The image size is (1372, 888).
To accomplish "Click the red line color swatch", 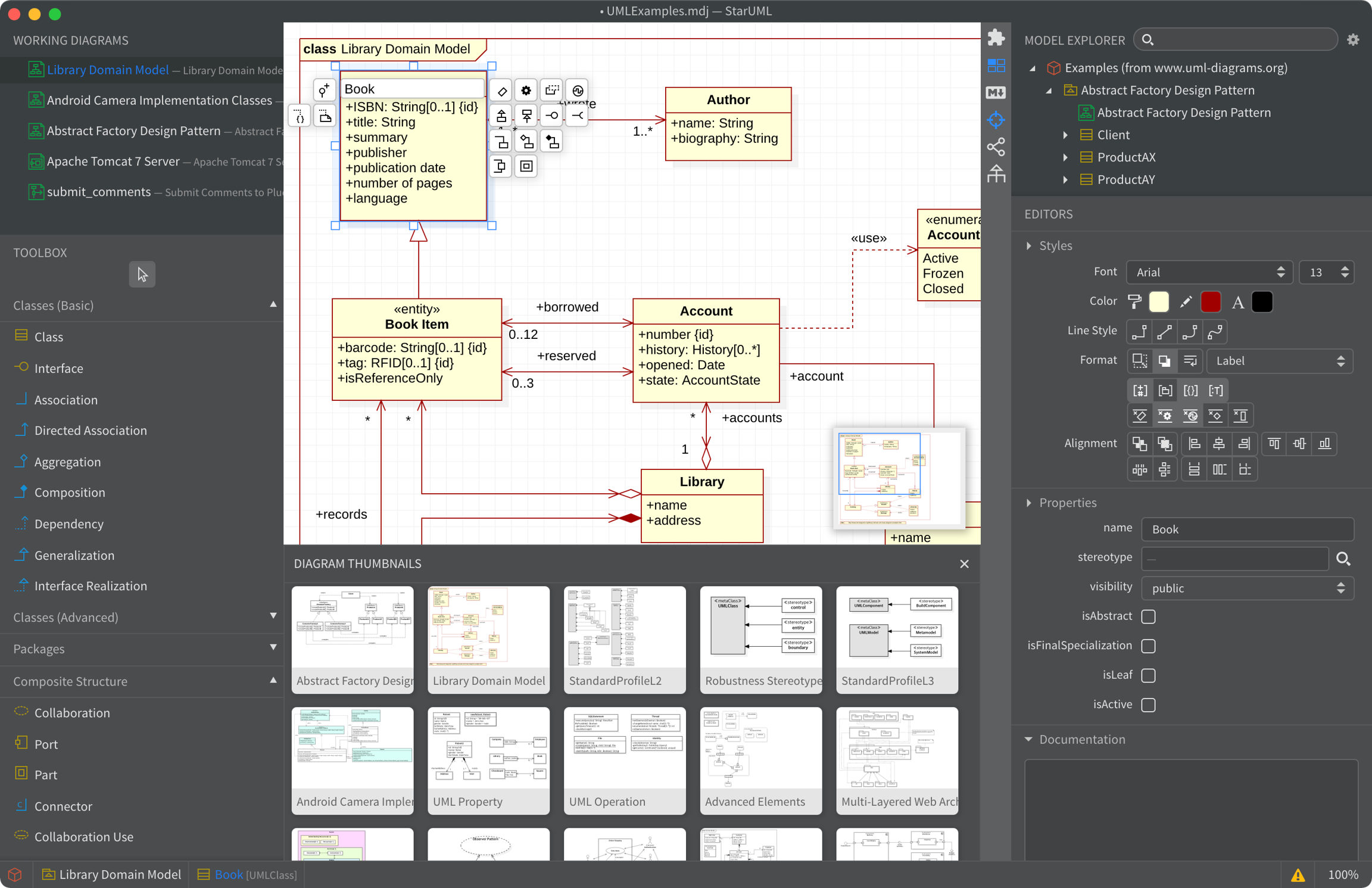I will tap(1211, 301).
